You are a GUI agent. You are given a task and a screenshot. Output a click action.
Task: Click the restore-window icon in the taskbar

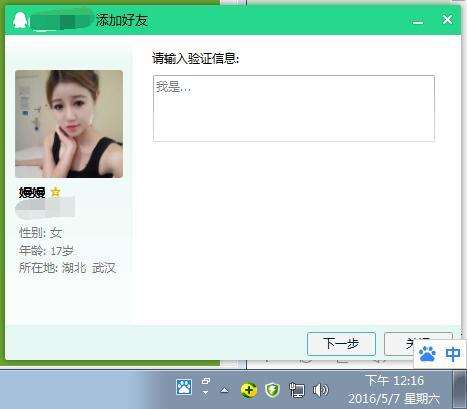(206, 381)
